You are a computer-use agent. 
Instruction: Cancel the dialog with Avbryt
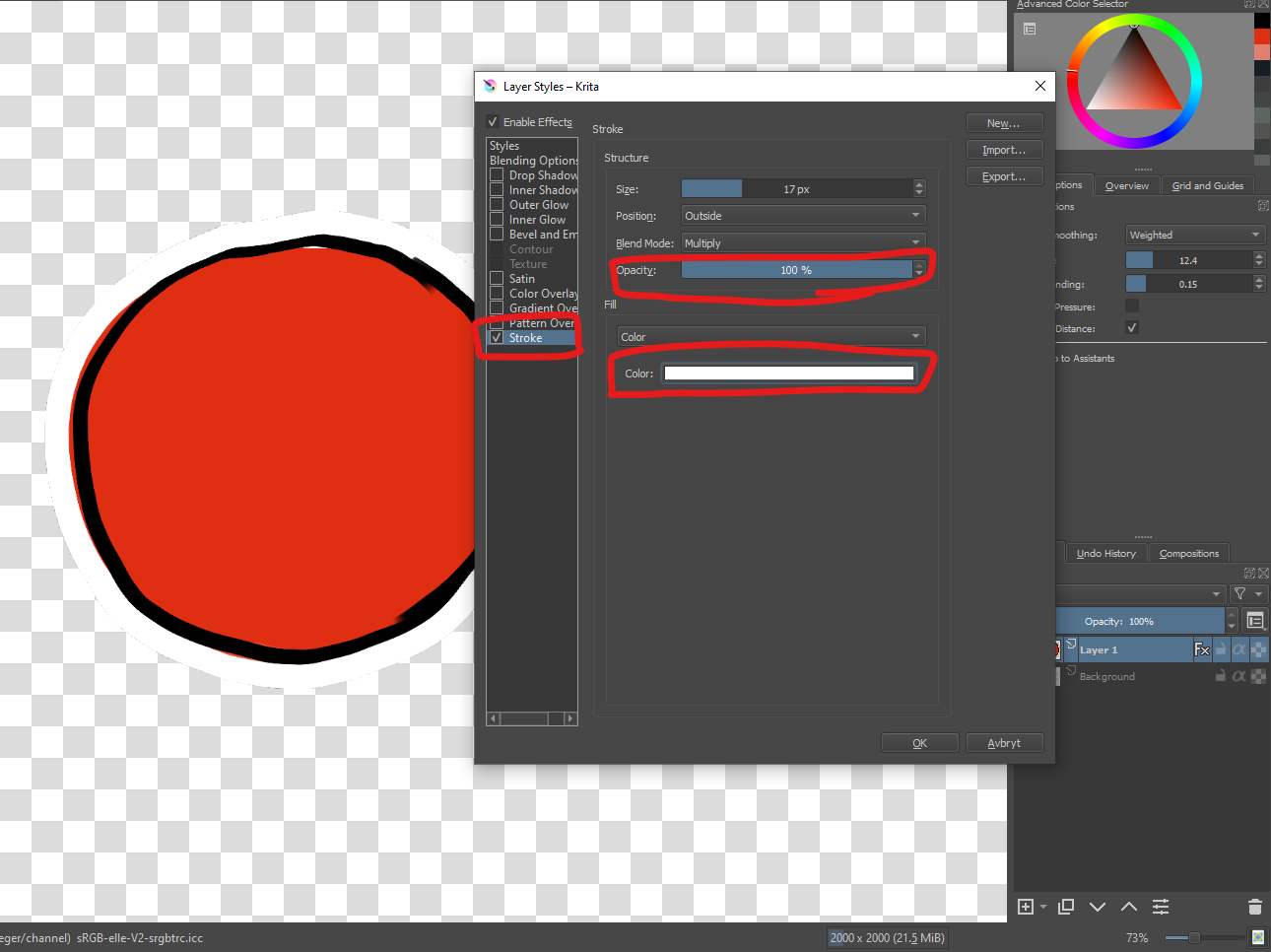coord(1004,743)
